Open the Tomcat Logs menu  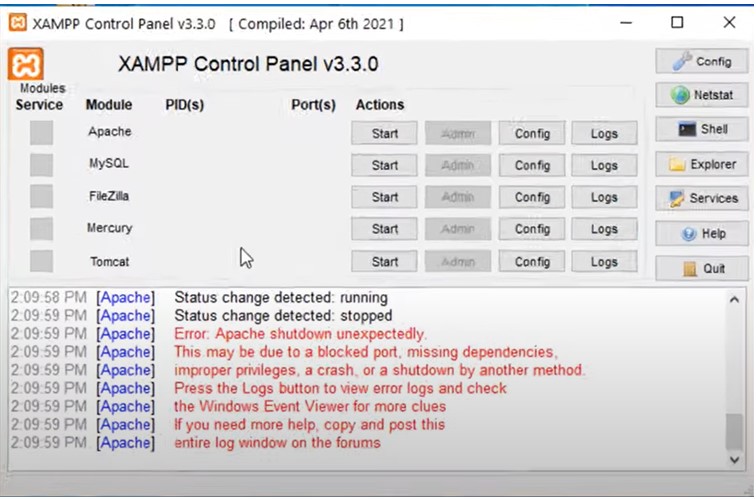tap(604, 261)
